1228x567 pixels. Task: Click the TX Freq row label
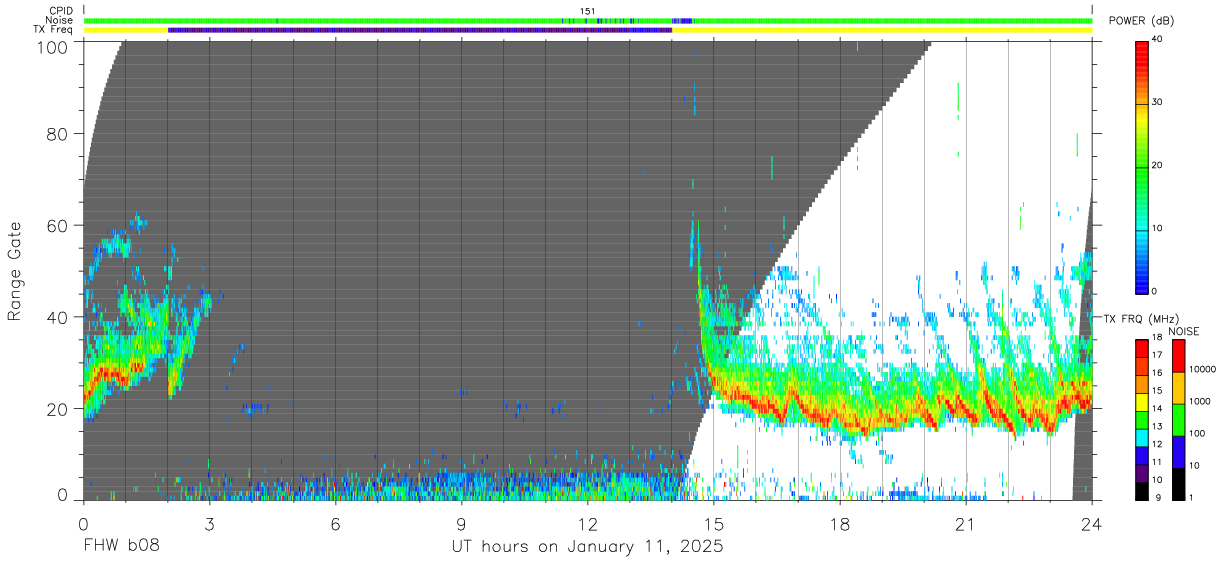53,30
